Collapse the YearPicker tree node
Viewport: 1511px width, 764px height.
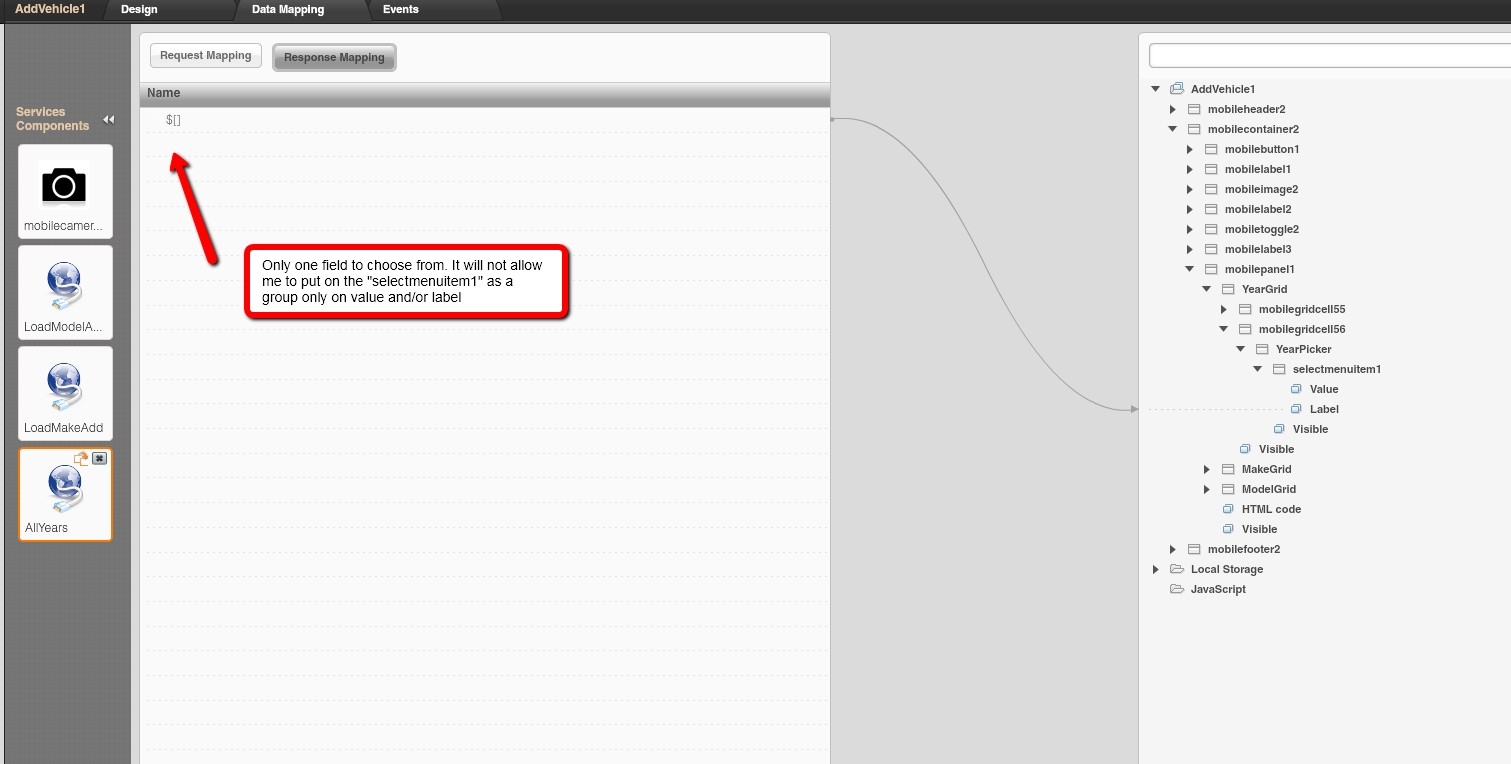click(x=1241, y=349)
